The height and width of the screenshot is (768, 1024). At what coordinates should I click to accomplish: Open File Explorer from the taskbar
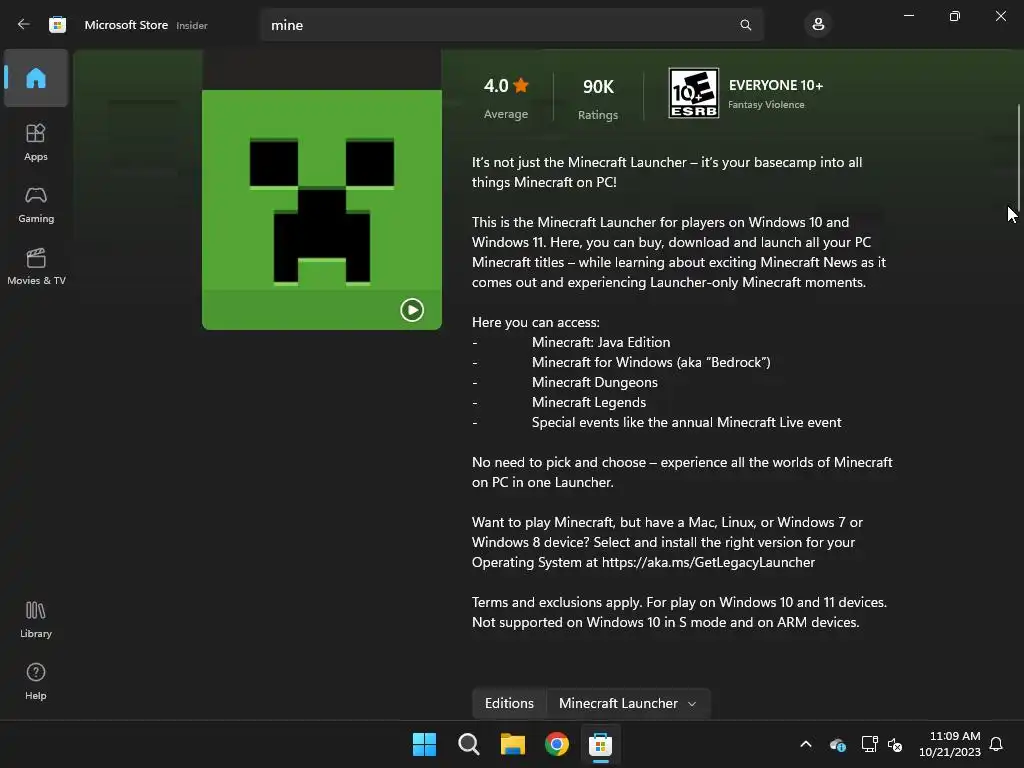[x=513, y=744]
